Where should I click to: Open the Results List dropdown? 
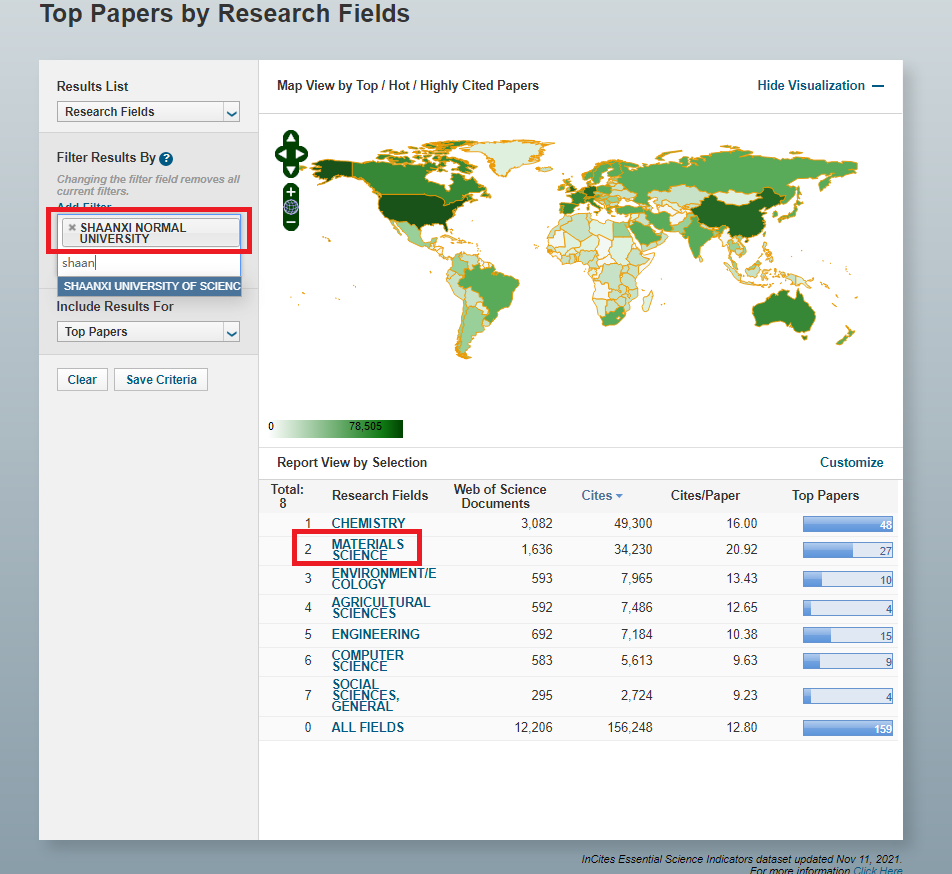click(148, 112)
